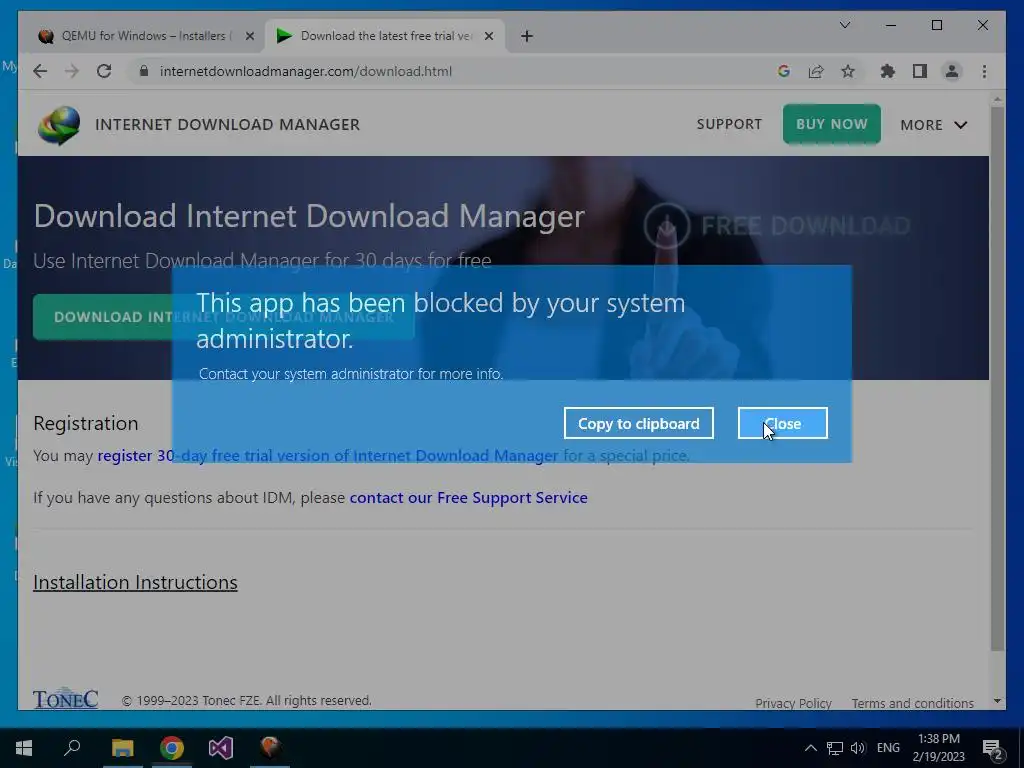Reload the current page
The width and height of the screenshot is (1024, 768).
[104, 71]
